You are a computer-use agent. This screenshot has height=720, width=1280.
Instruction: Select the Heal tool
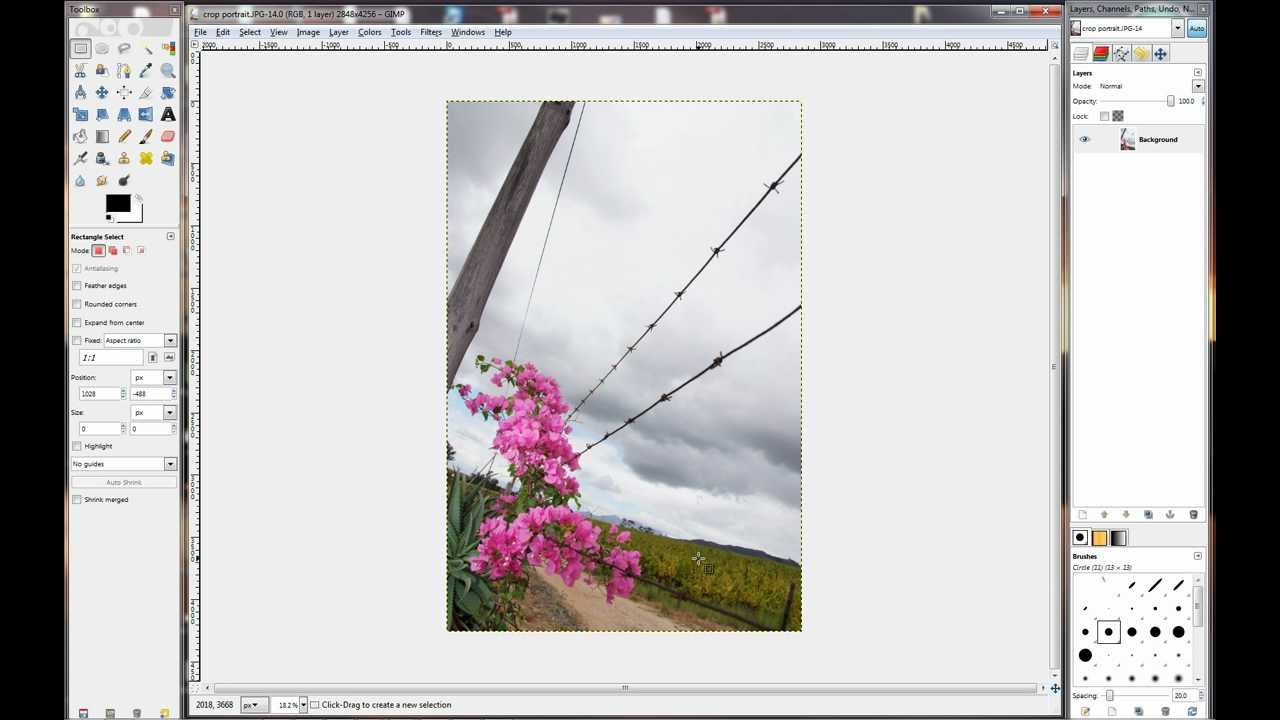click(x=146, y=158)
